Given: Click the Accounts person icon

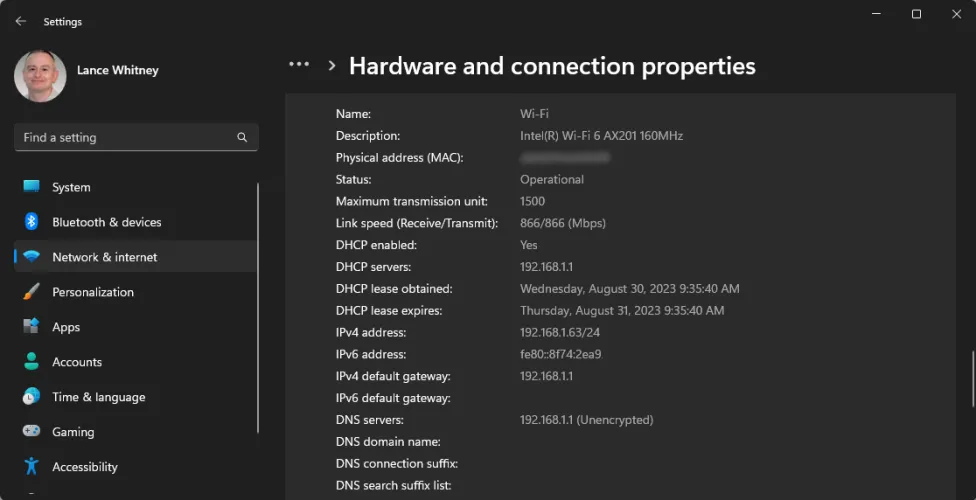Looking at the screenshot, I should tap(32, 362).
